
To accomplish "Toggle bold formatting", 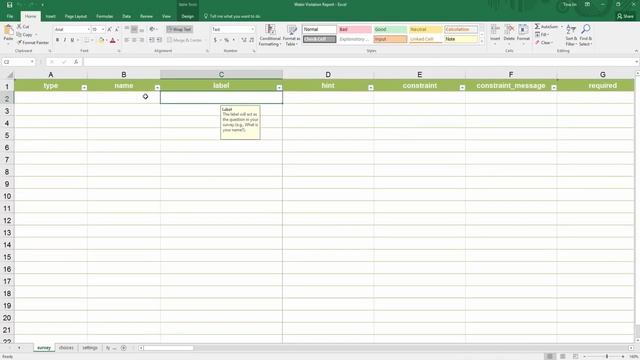I will point(58,40).
